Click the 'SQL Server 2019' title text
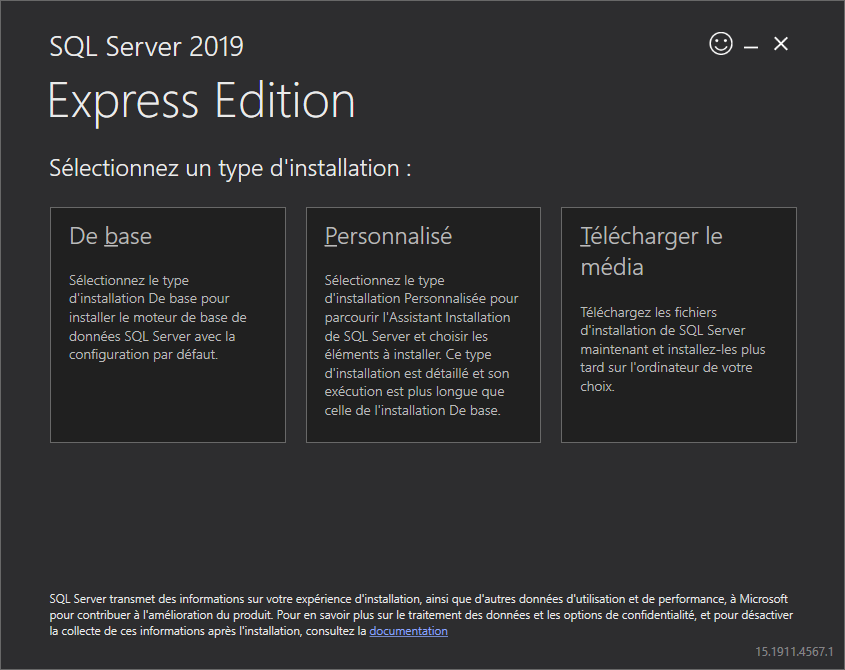The width and height of the screenshot is (845, 670). 147,46
